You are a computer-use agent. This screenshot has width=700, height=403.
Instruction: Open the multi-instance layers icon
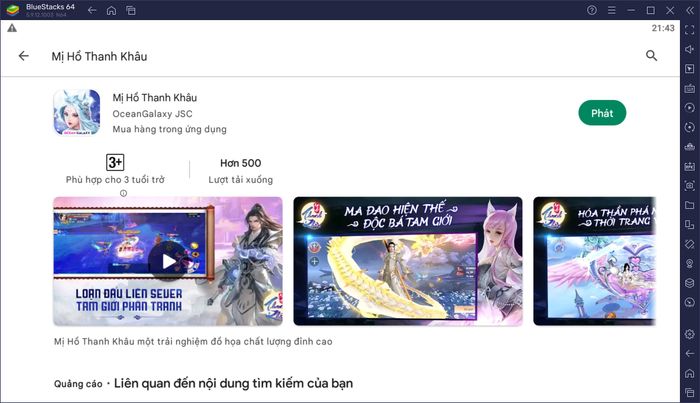coord(690,283)
